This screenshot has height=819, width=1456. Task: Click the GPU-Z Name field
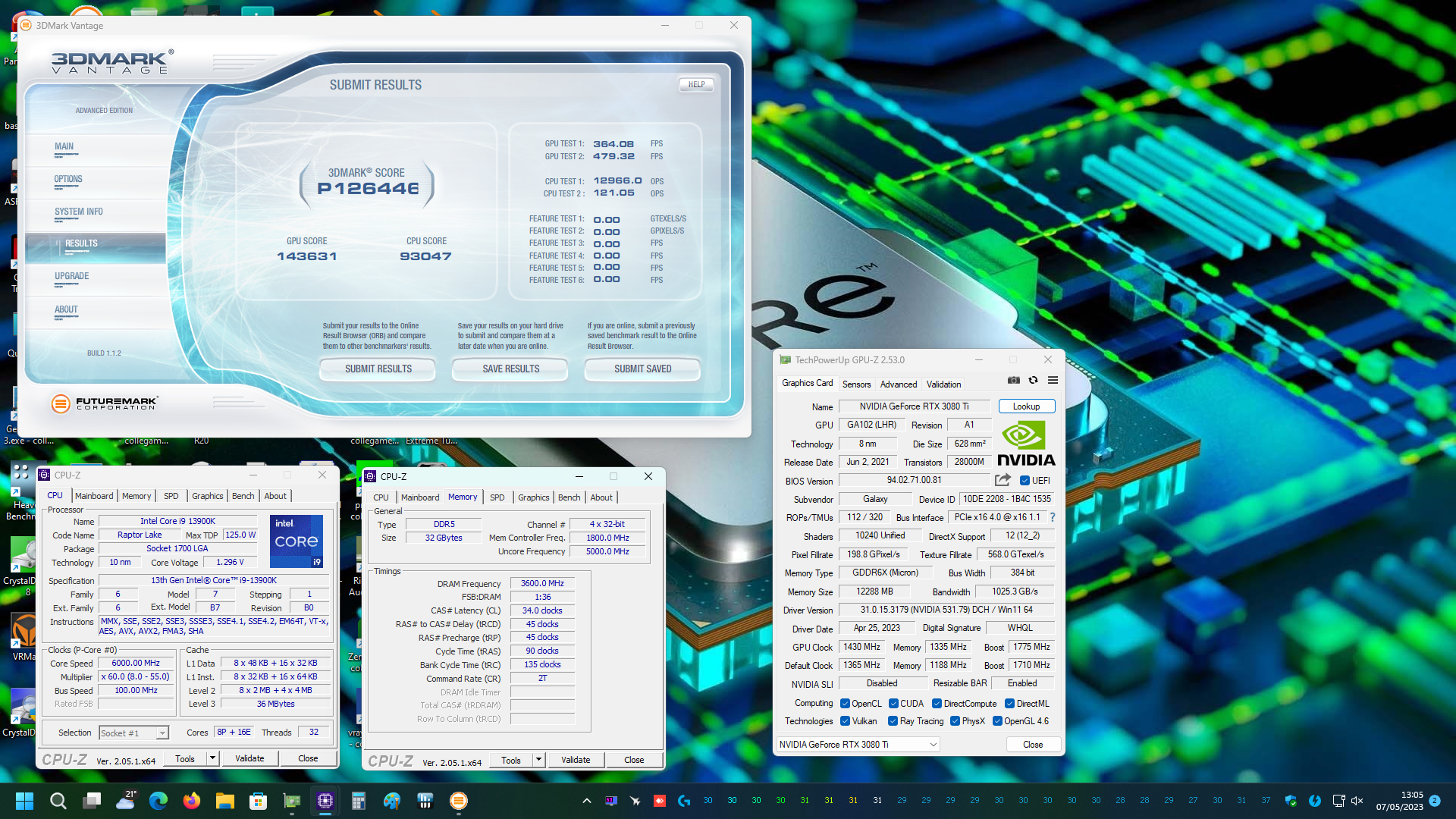(914, 406)
